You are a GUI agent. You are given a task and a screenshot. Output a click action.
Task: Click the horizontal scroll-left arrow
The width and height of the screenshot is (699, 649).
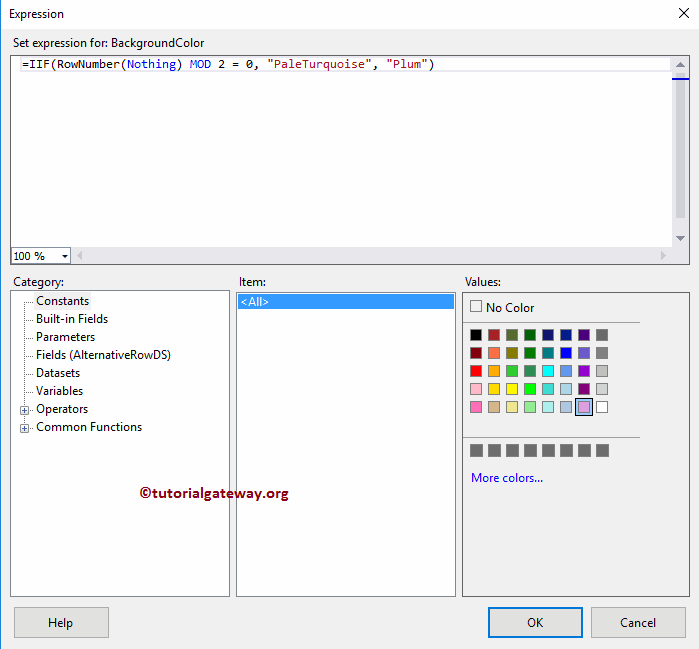(x=79, y=255)
